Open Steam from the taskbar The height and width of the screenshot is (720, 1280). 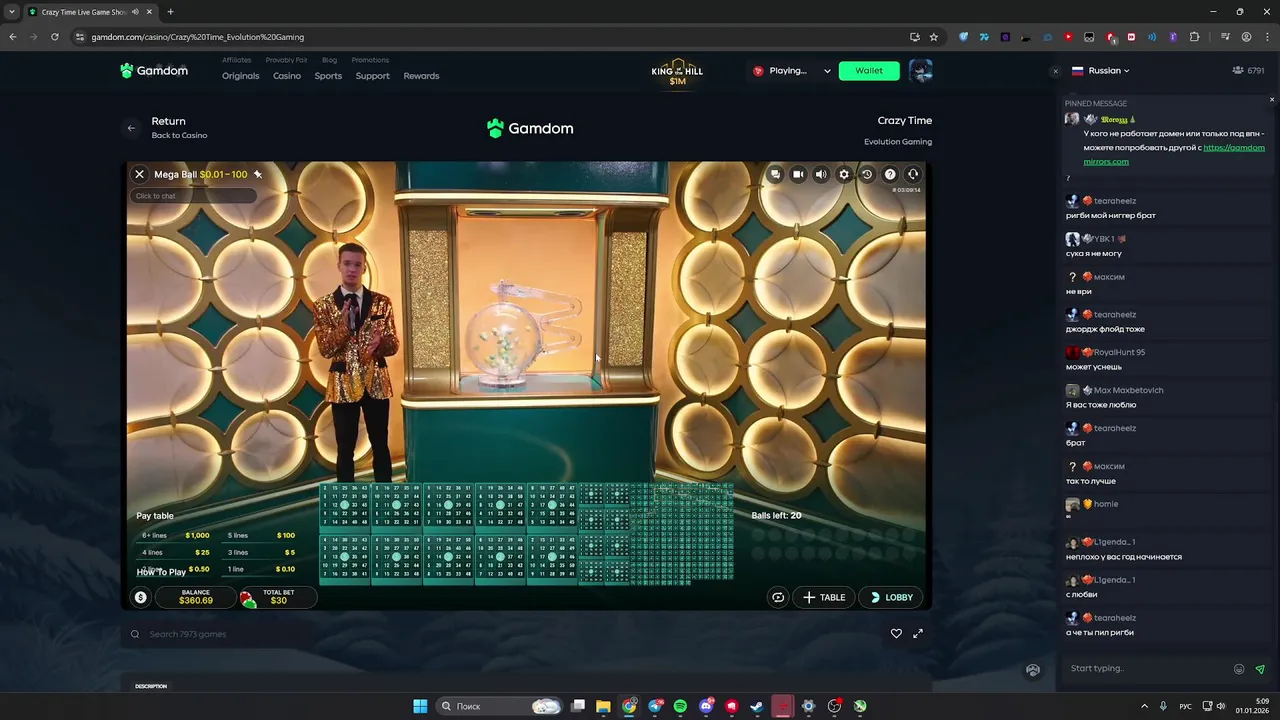coord(757,706)
